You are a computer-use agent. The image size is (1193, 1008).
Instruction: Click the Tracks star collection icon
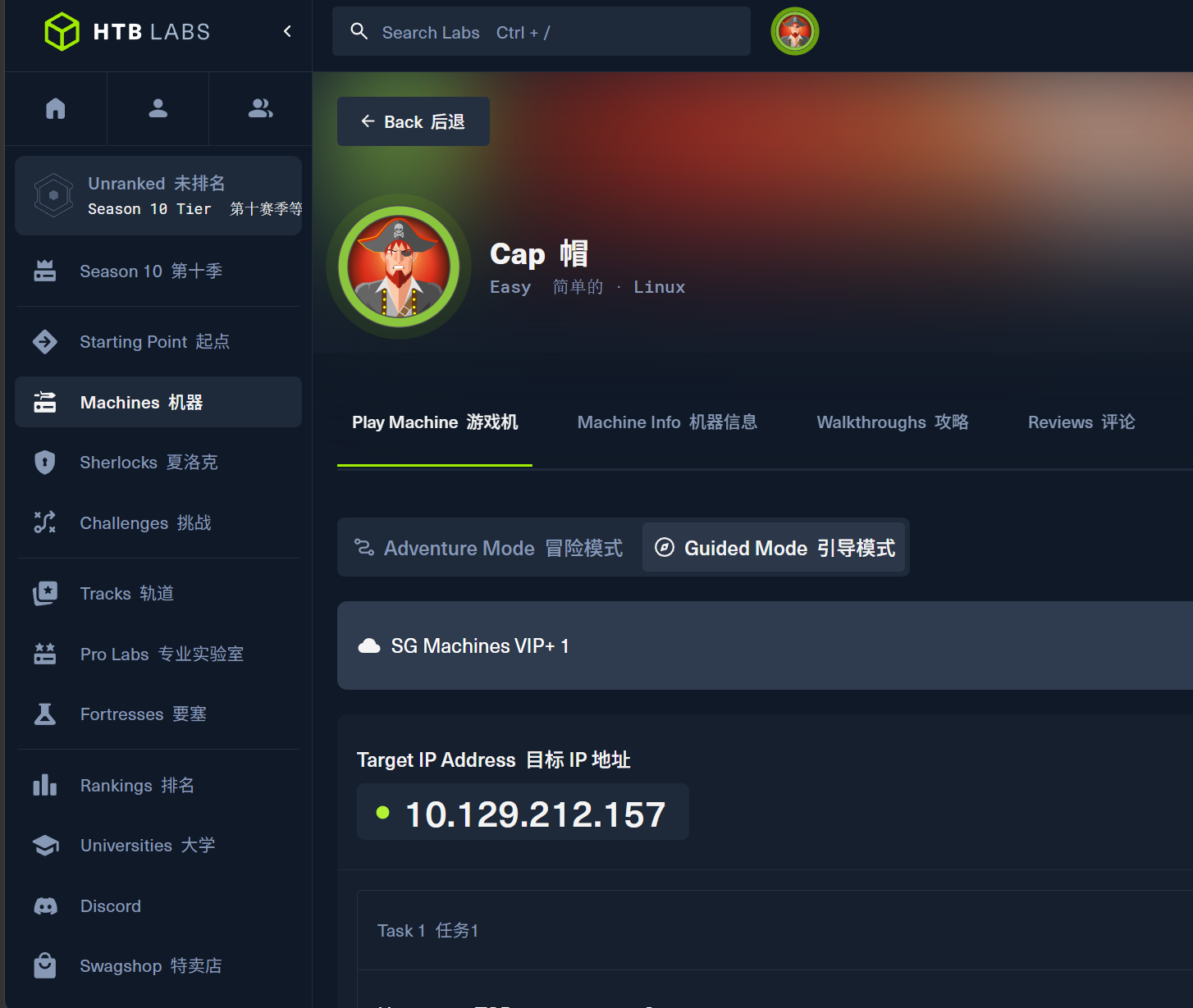click(45, 593)
